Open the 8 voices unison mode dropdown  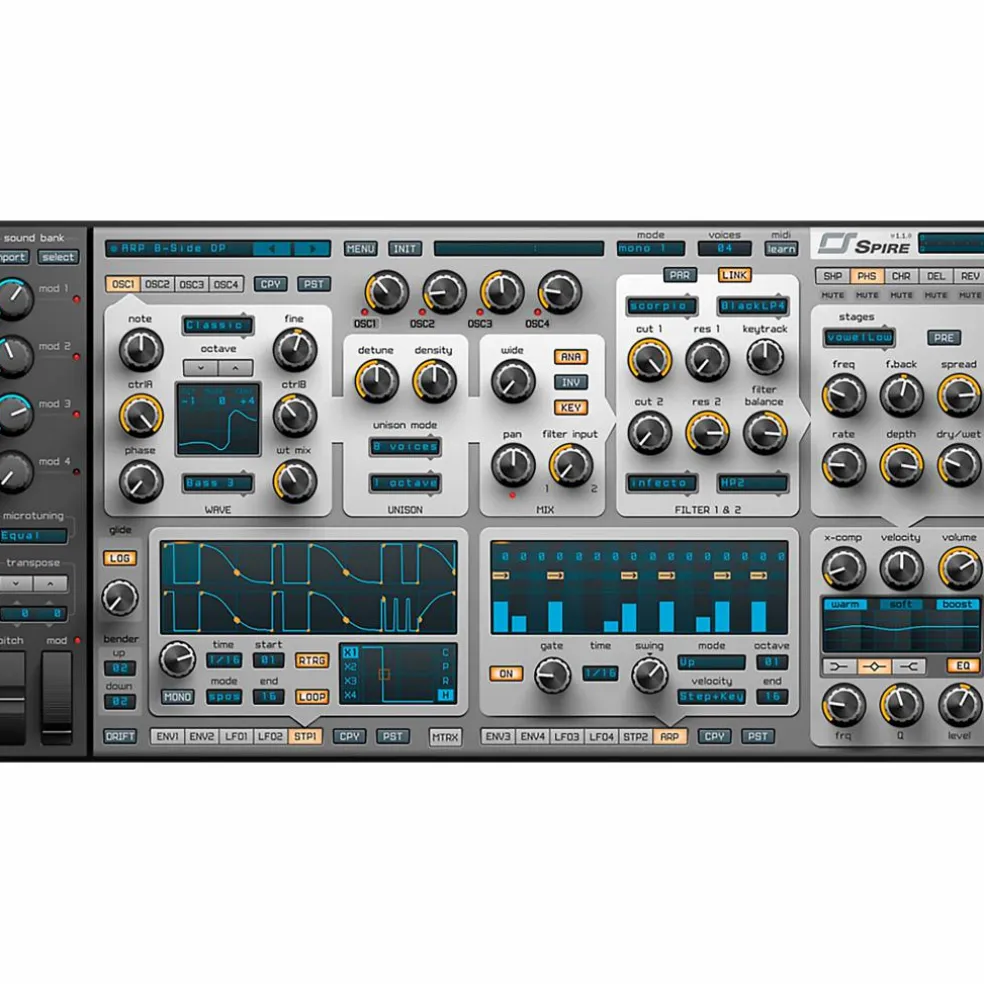(405, 447)
